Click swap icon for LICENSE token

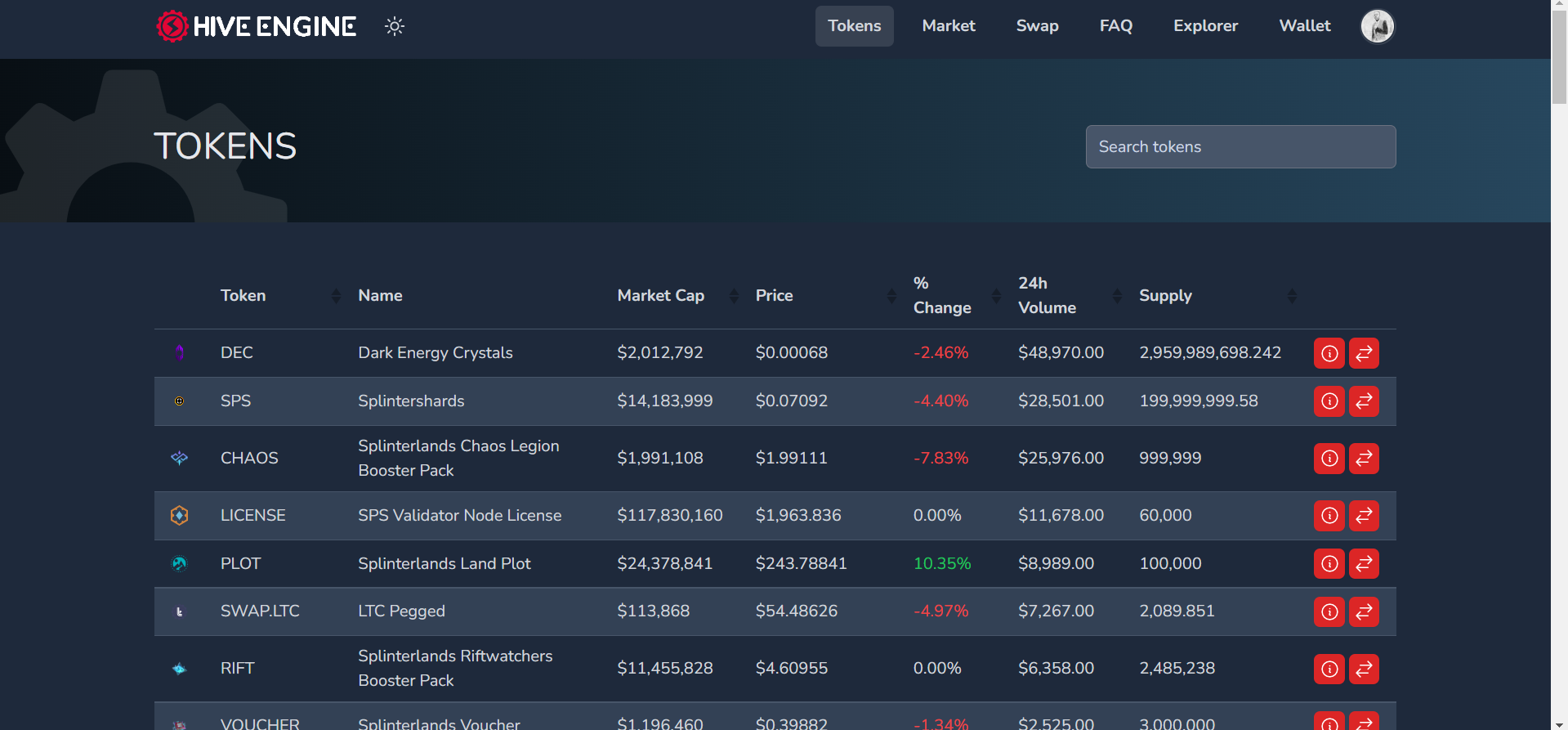tap(1364, 516)
